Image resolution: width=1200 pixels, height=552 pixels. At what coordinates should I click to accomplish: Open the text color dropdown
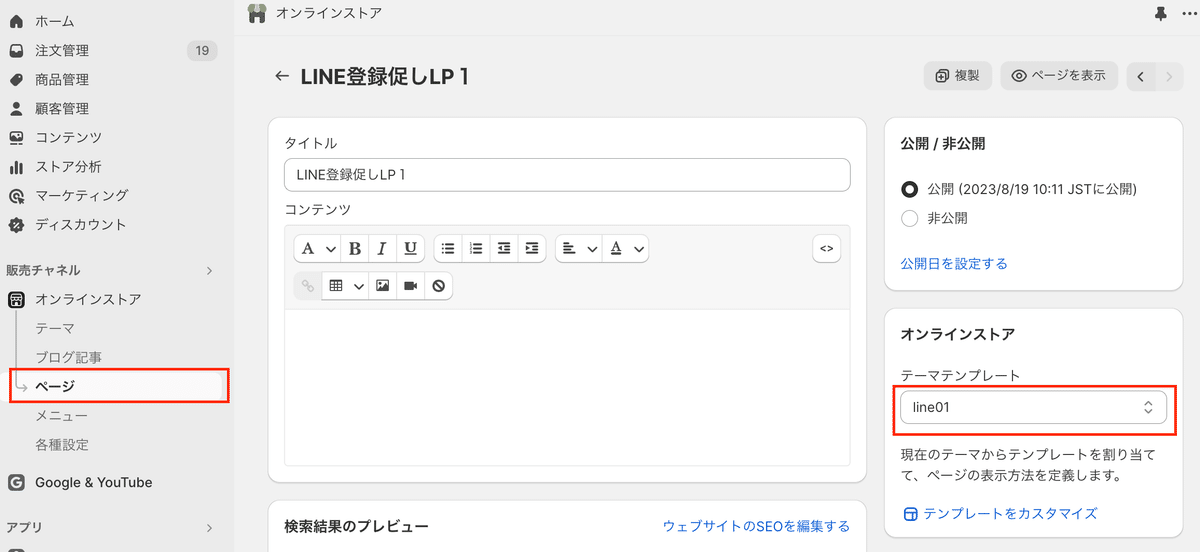[x=627, y=248]
